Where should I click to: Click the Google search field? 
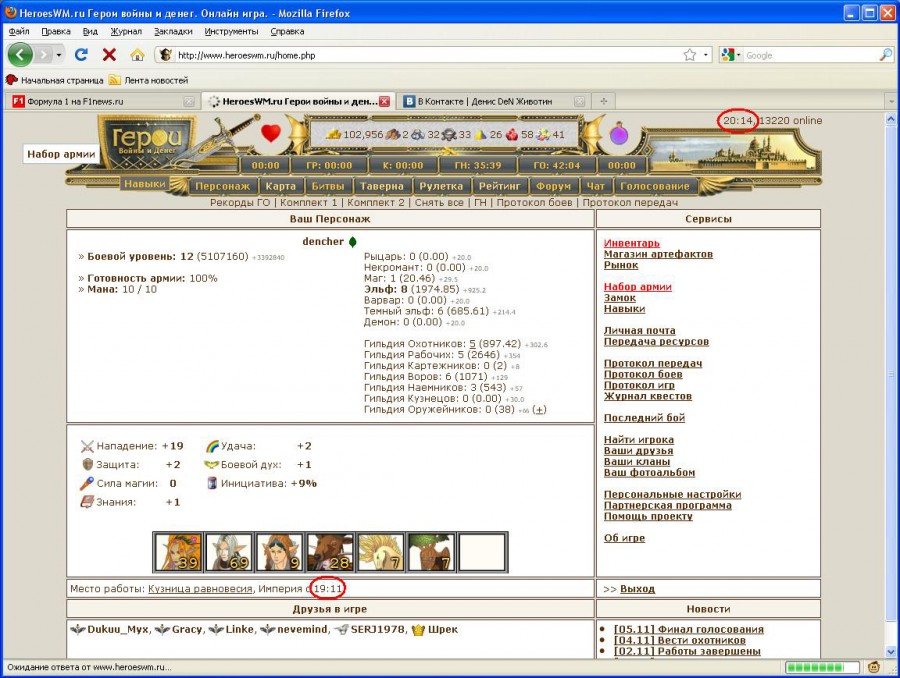pos(811,55)
